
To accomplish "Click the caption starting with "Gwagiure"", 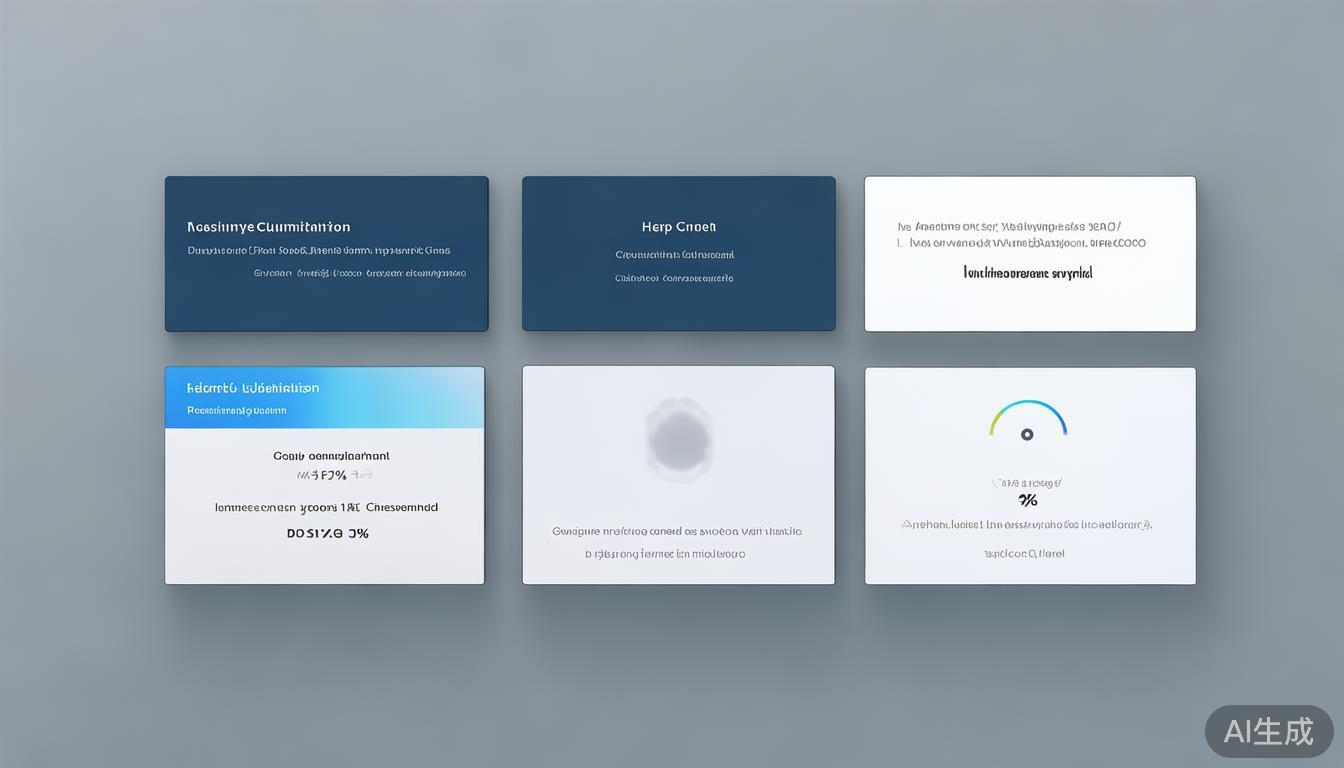I will 677,532.
